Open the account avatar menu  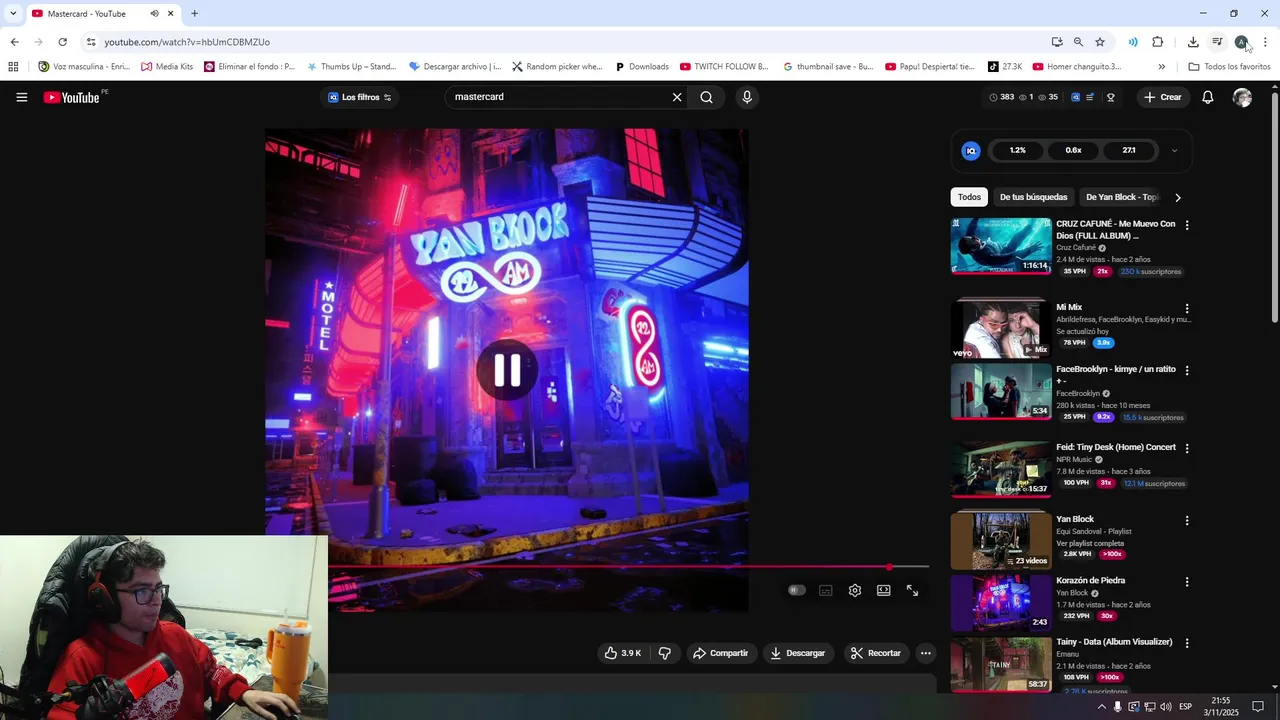point(1242,97)
